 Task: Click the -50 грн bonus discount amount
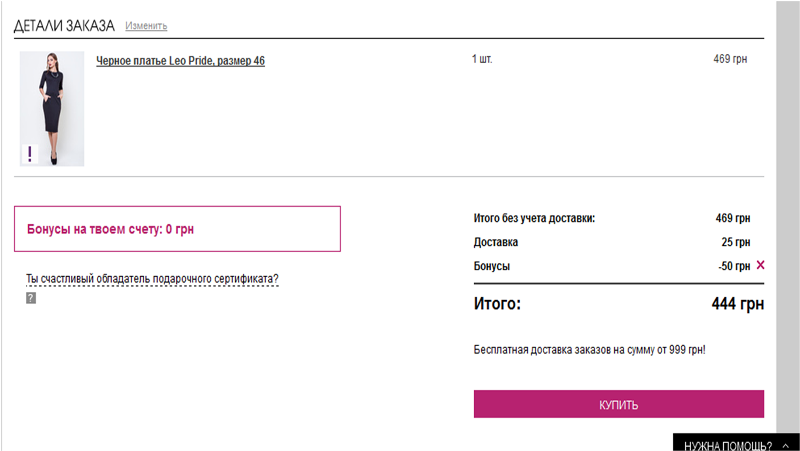click(x=733, y=266)
